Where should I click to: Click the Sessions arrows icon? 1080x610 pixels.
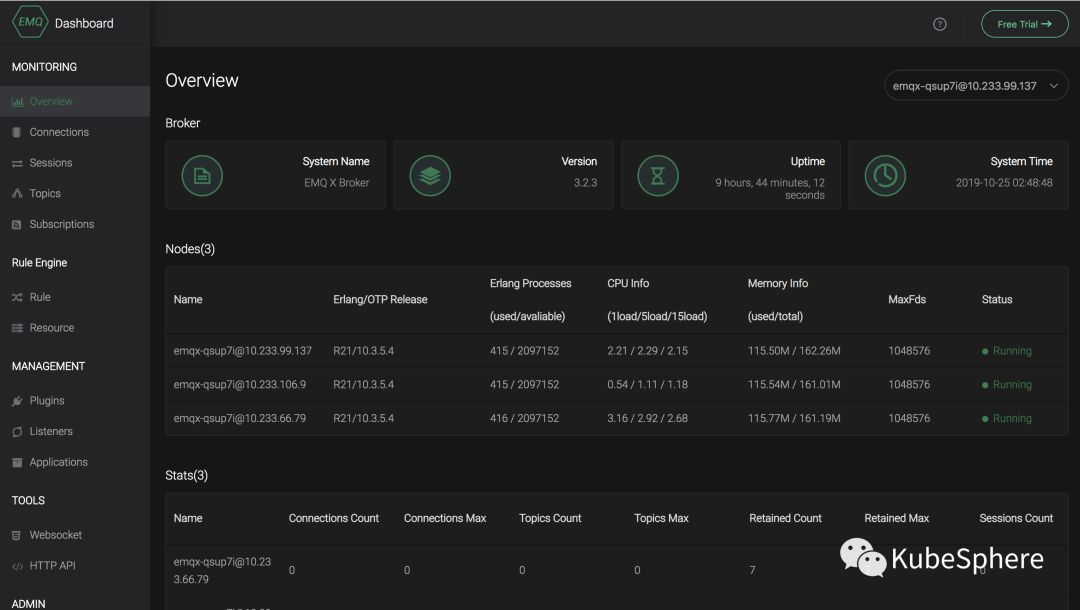(x=17, y=163)
